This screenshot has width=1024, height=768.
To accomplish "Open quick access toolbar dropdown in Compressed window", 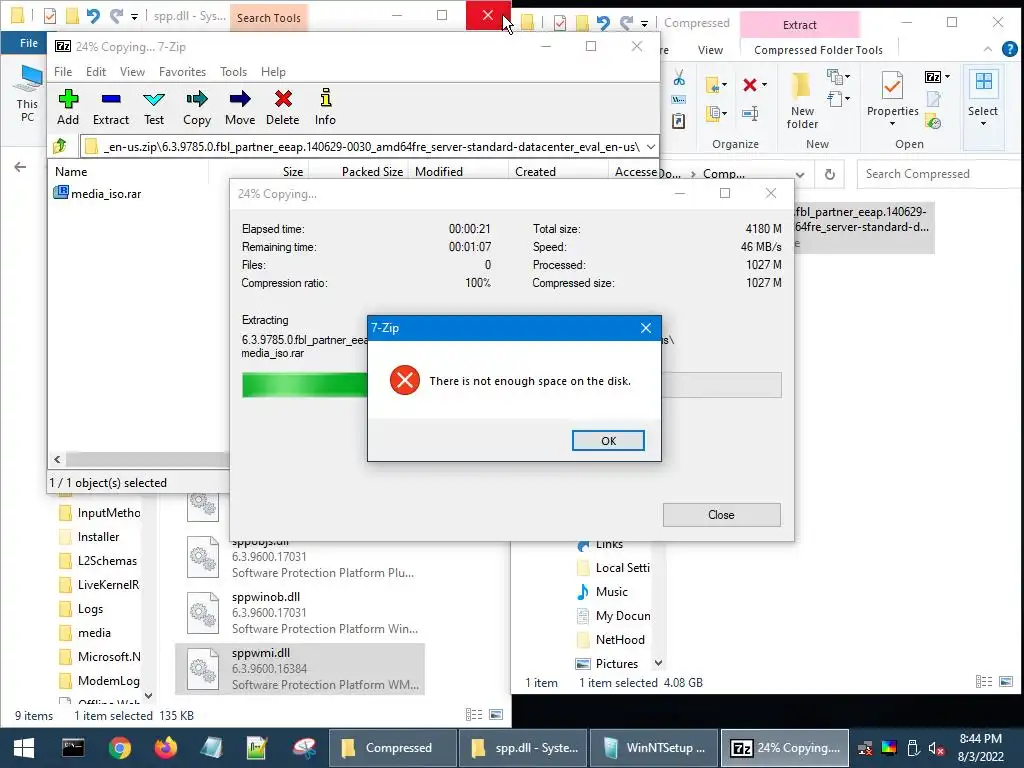I will [644, 24].
